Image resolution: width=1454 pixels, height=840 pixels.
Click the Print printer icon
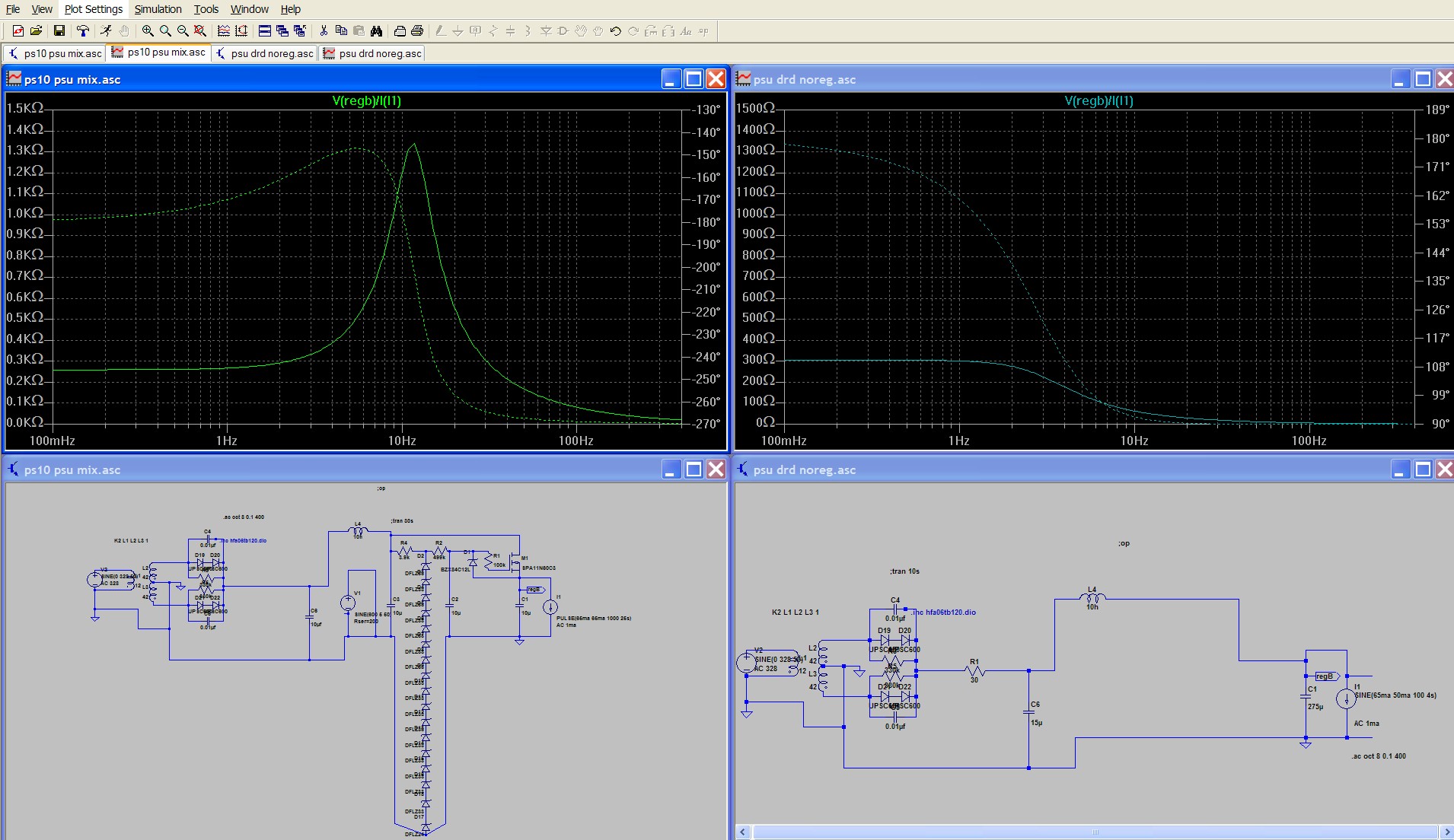click(x=417, y=31)
